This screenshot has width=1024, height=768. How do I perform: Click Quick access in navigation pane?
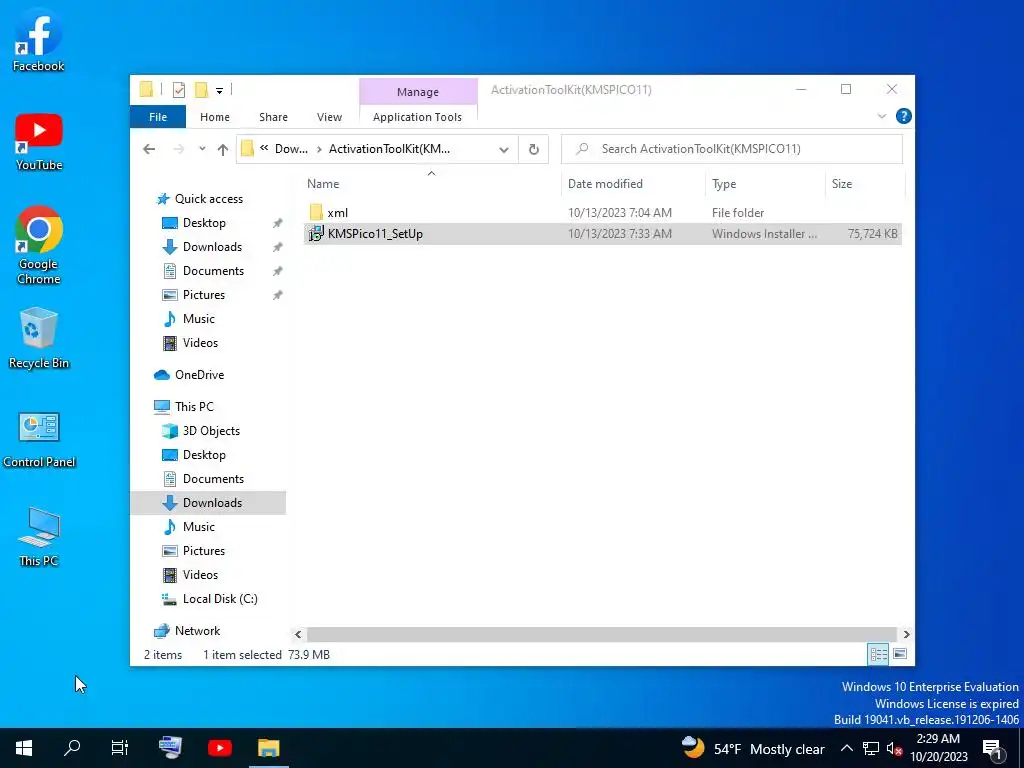point(209,199)
